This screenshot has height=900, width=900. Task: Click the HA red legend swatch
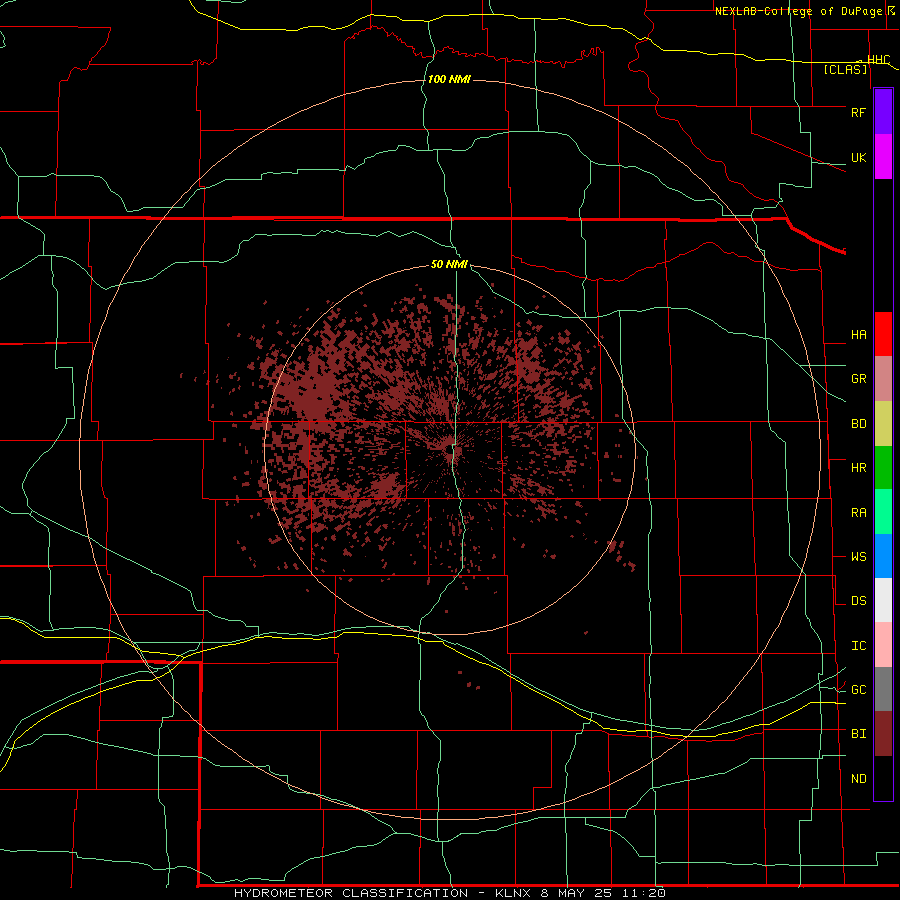click(x=883, y=334)
